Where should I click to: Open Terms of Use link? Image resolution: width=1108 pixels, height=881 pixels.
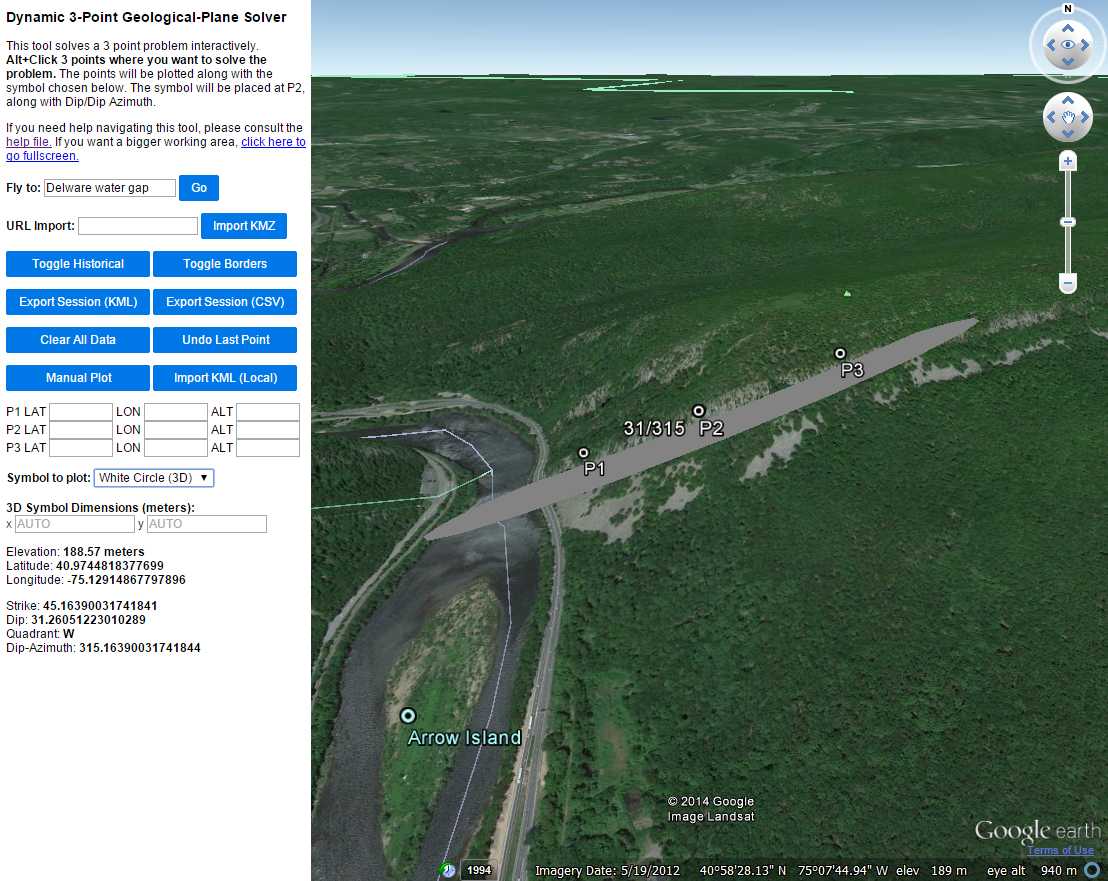[1060, 850]
